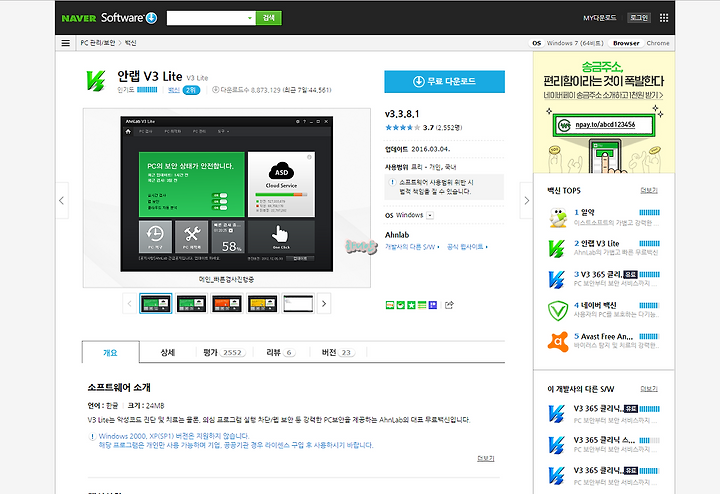This screenshot has width=720, height=494.
Task: Click inside the search input field
Action: click(x=206, y=18)
